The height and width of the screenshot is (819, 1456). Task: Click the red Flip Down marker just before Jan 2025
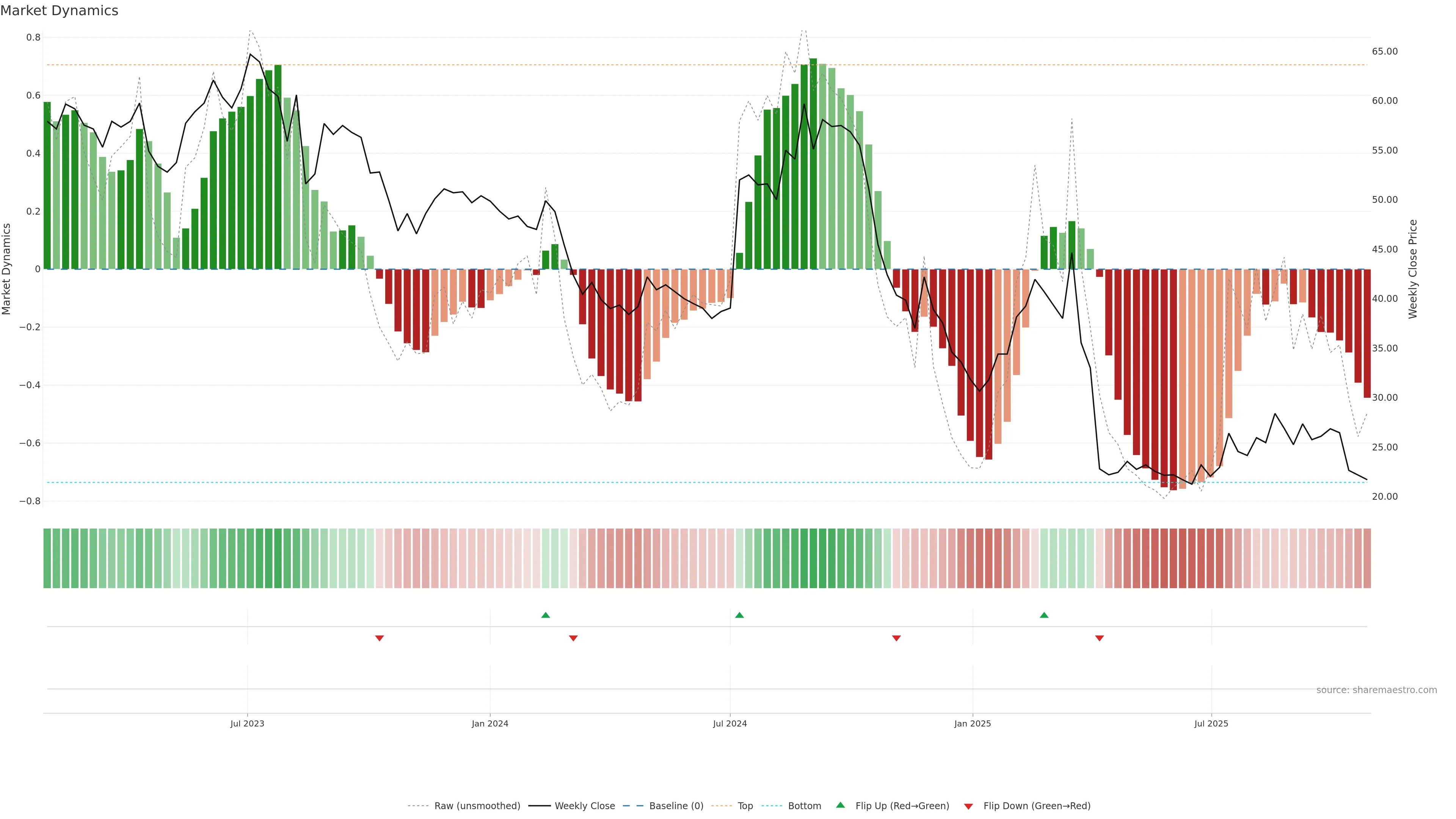tap(896, 638)
